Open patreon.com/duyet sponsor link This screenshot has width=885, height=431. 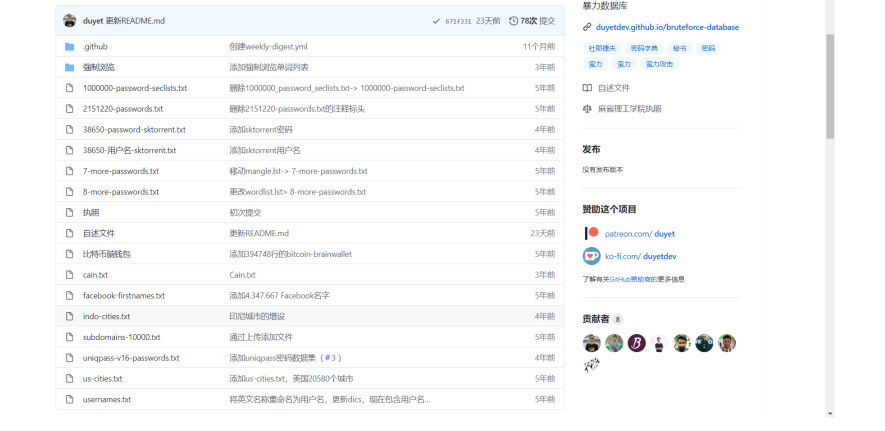639,234
